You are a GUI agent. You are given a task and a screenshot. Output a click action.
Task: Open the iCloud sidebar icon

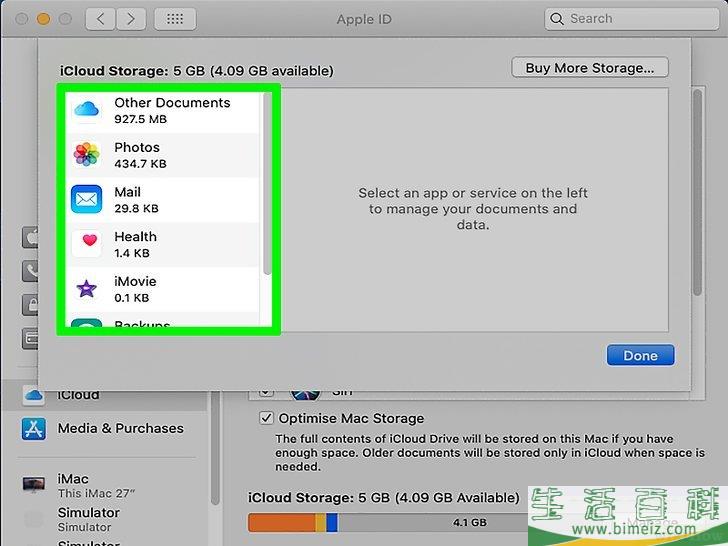click(x=33, y=395)
